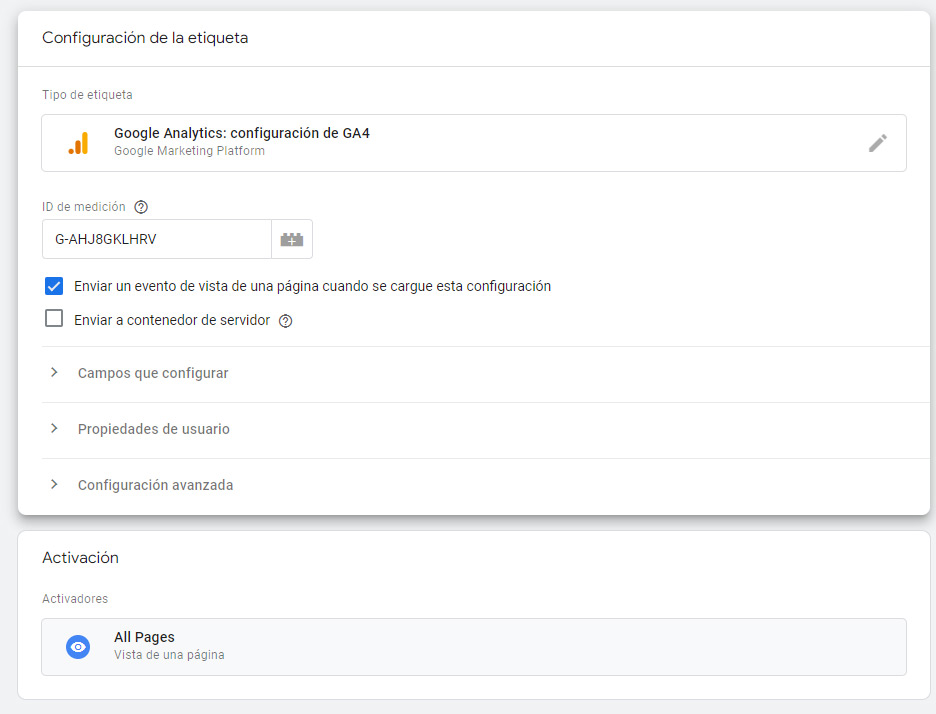The height and width of the screenshot is (714, 936).
Task: Click help icon beside Enviar a contenedor de servidor
Action: tap(286, 321)
